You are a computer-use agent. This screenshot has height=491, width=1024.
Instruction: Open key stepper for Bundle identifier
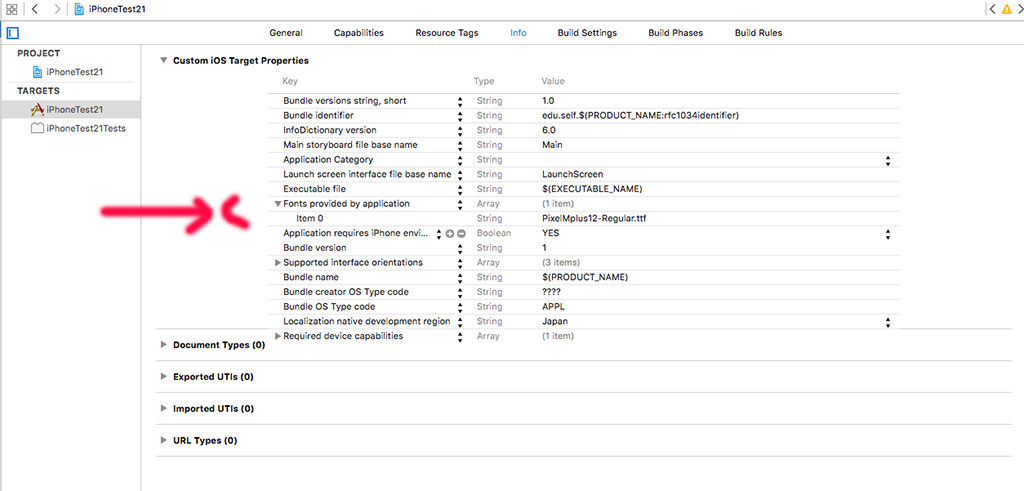[x=460, y=116]
